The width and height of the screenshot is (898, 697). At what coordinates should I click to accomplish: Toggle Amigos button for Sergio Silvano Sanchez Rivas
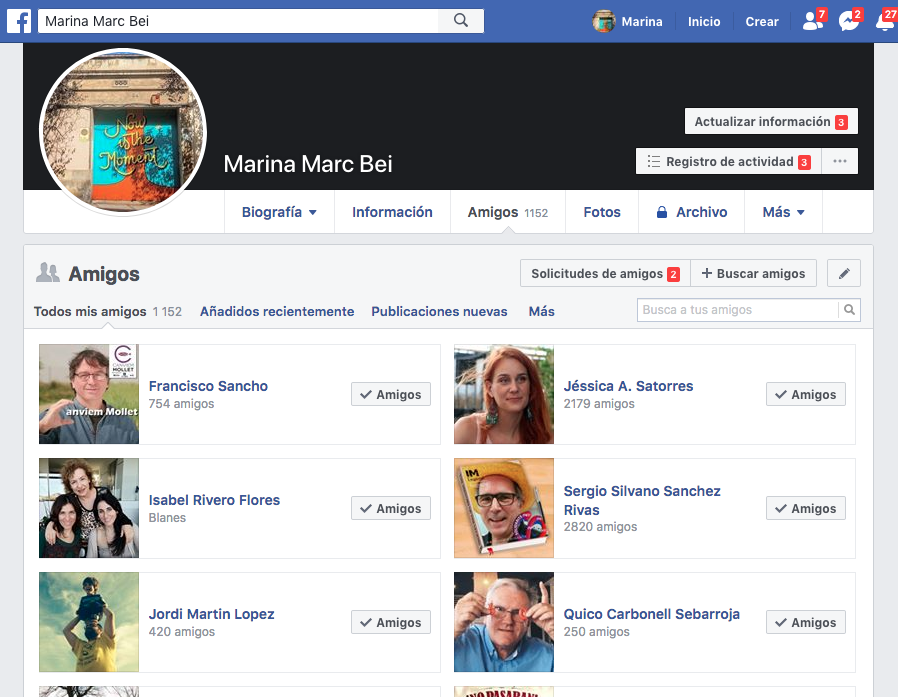(806, 508)
